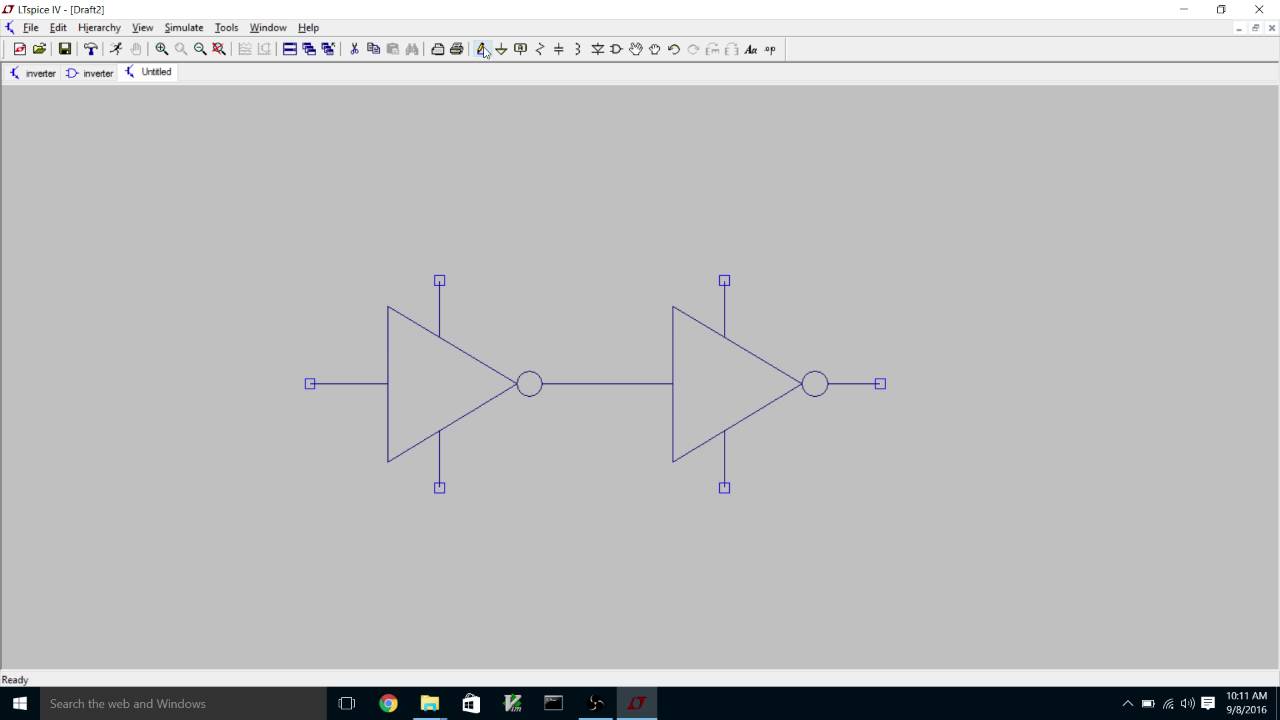Click the bottom pin of the left inverter
Viewport: 1280px width, 720px height.
(x=439, y=488)
